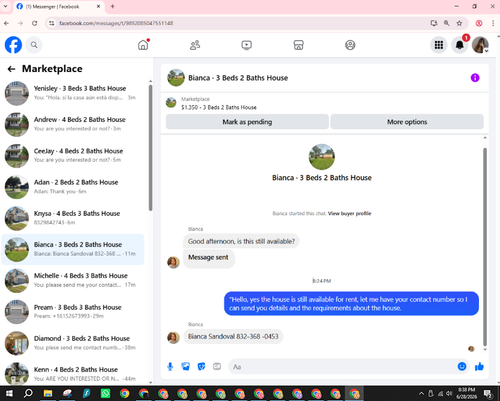Go back with the browser back arrow
The height and width of the screenshot is (401, 500).
(6, 23)
